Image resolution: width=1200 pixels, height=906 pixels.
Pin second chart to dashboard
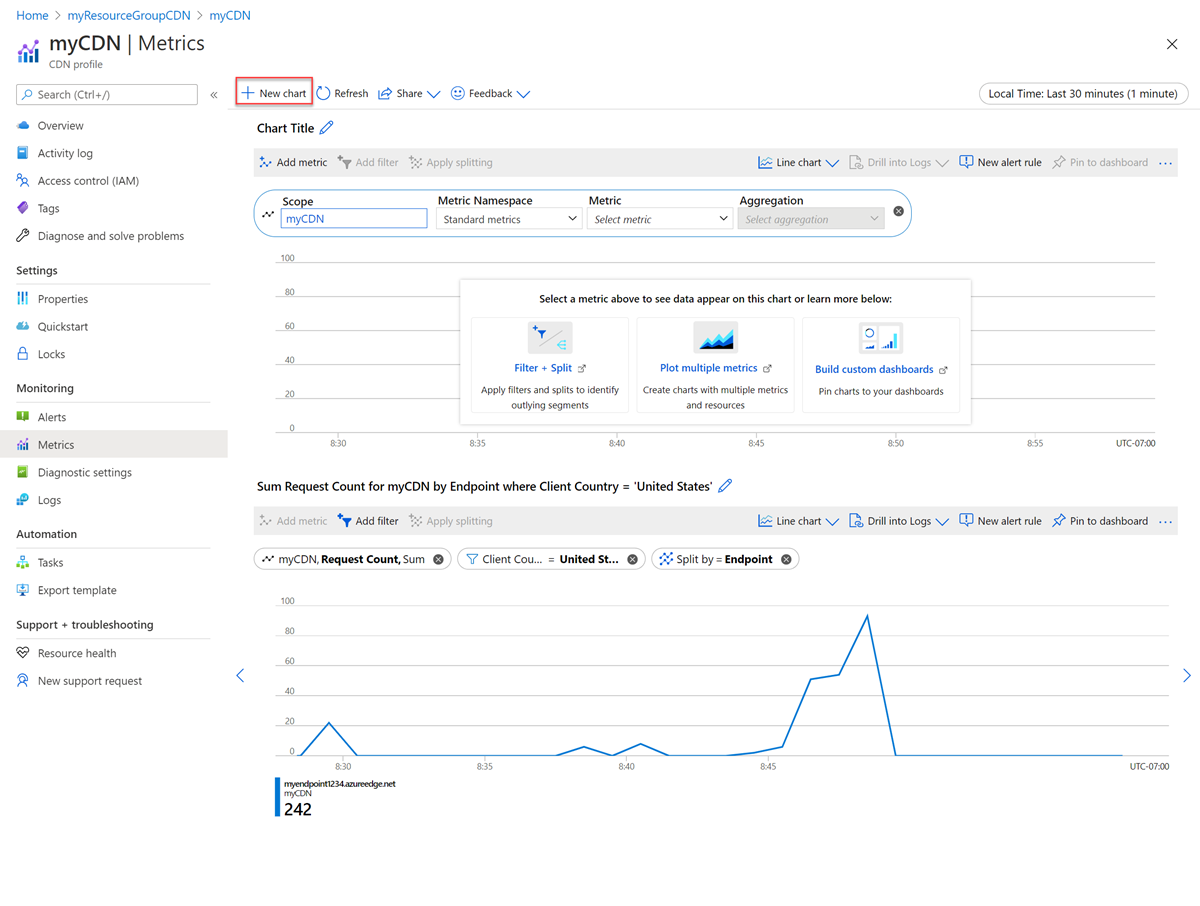pyautogui.click(x=1100, y=521)
